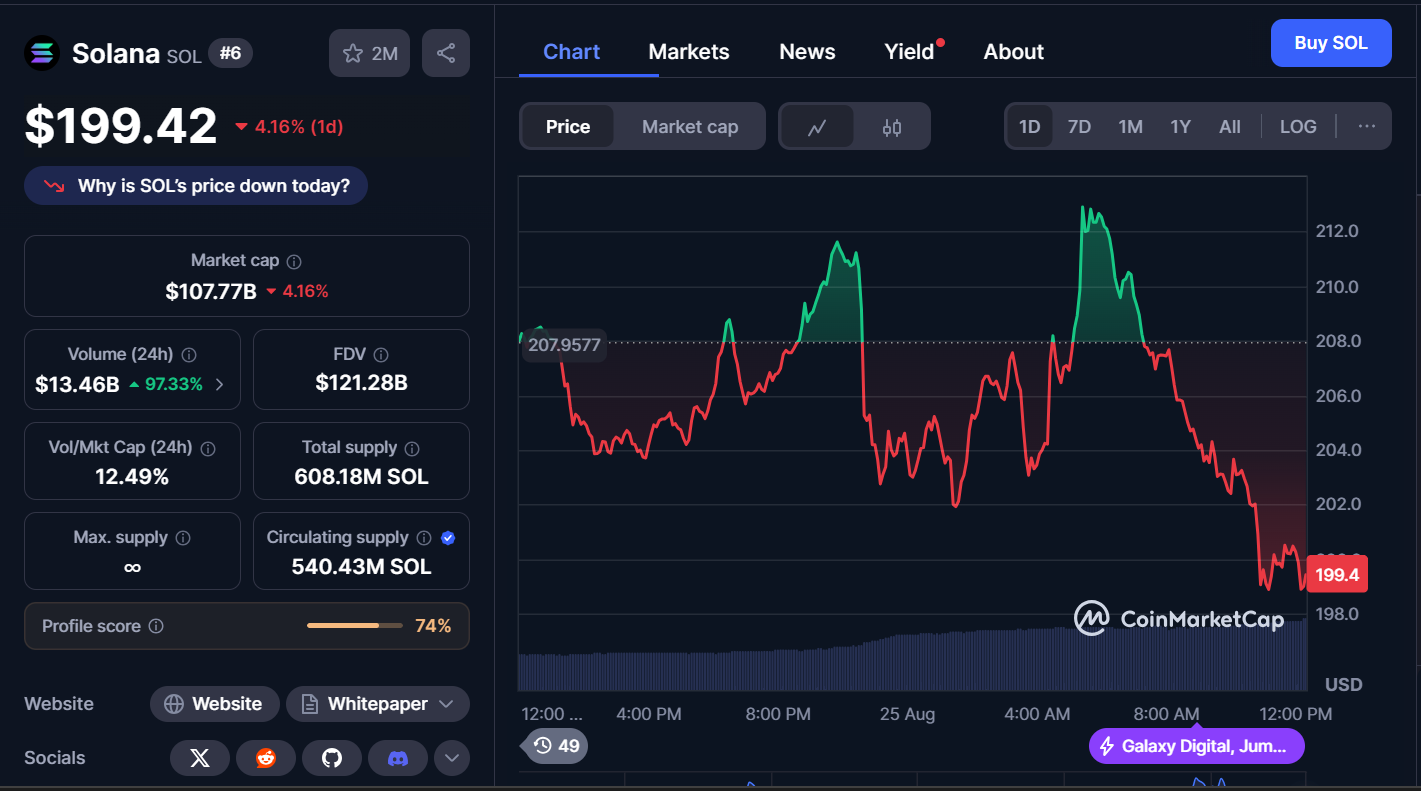Click the Market cap info icon
This screenshot has height=791, width=1421.
point(294,261)
